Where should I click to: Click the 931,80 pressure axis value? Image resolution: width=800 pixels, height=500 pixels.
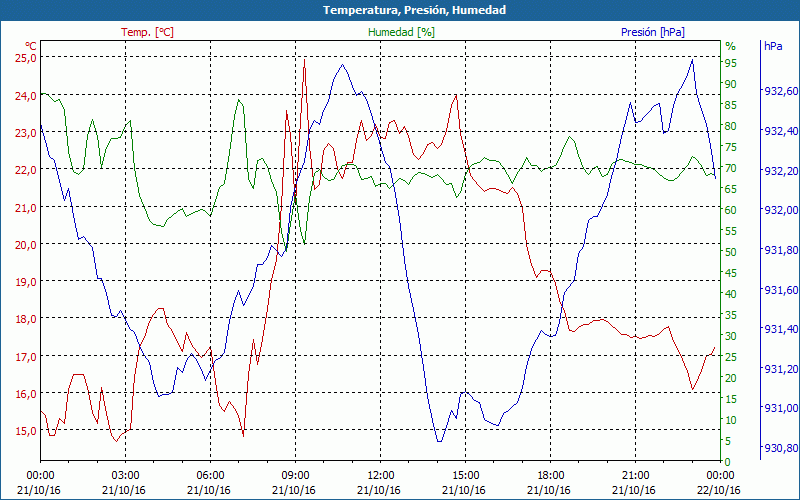(x=780, y=249)
